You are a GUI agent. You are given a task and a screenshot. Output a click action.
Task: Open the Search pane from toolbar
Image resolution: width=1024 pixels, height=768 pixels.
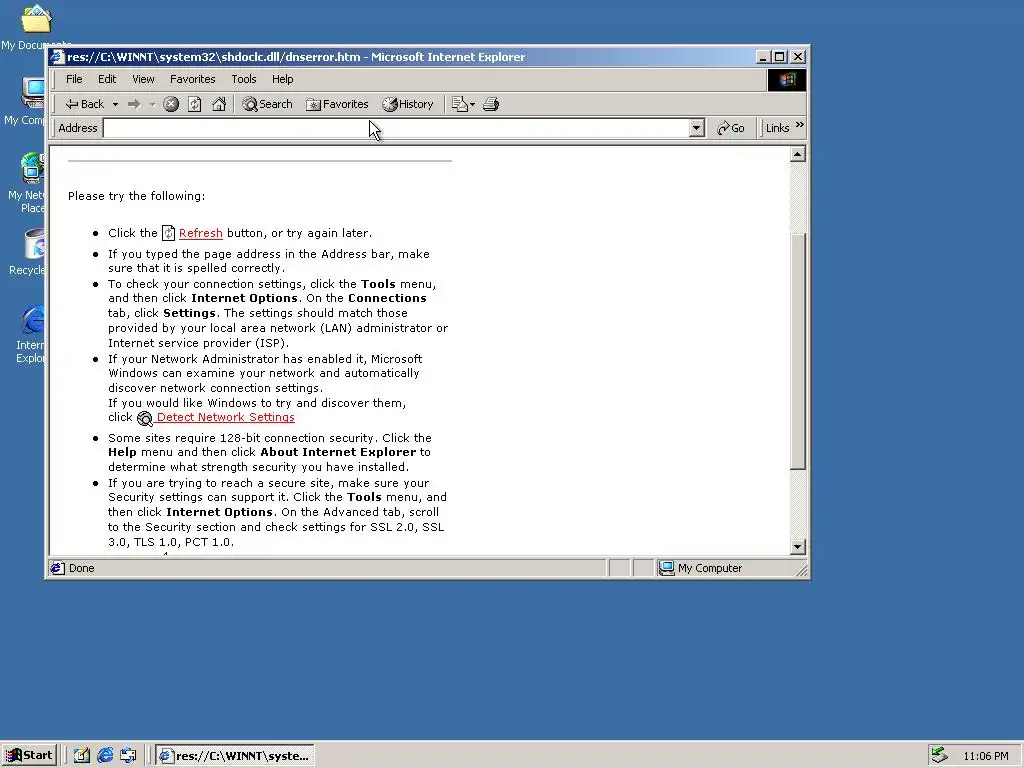click(267, 104)
